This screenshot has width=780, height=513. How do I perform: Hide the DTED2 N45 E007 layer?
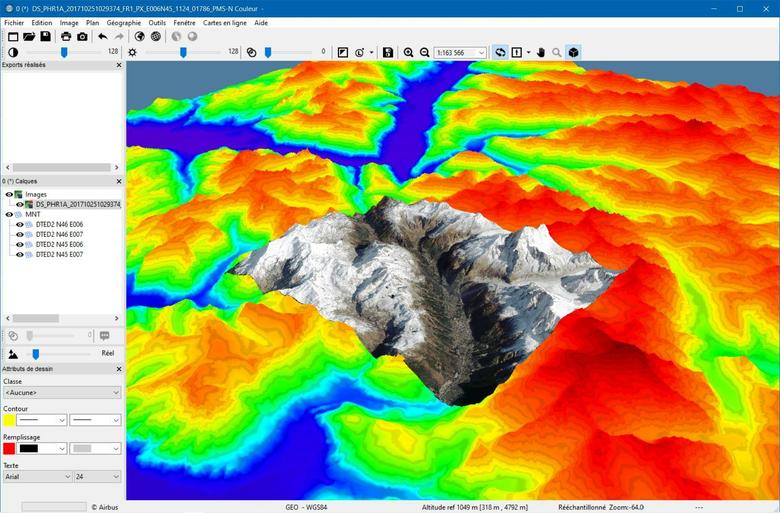coord(20,254)
